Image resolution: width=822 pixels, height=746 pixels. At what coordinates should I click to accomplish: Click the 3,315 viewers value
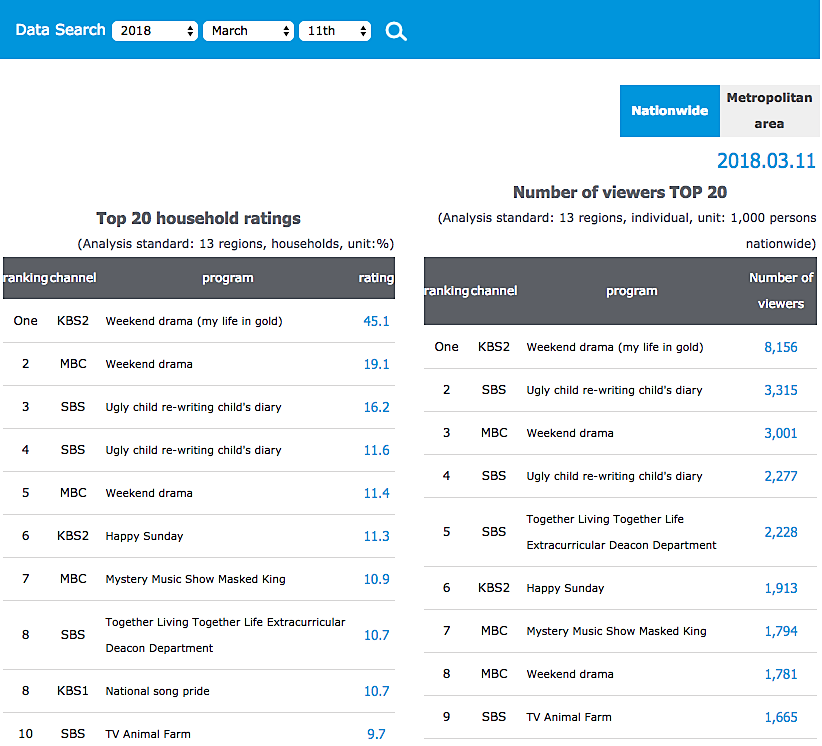[x=781, y=390]
